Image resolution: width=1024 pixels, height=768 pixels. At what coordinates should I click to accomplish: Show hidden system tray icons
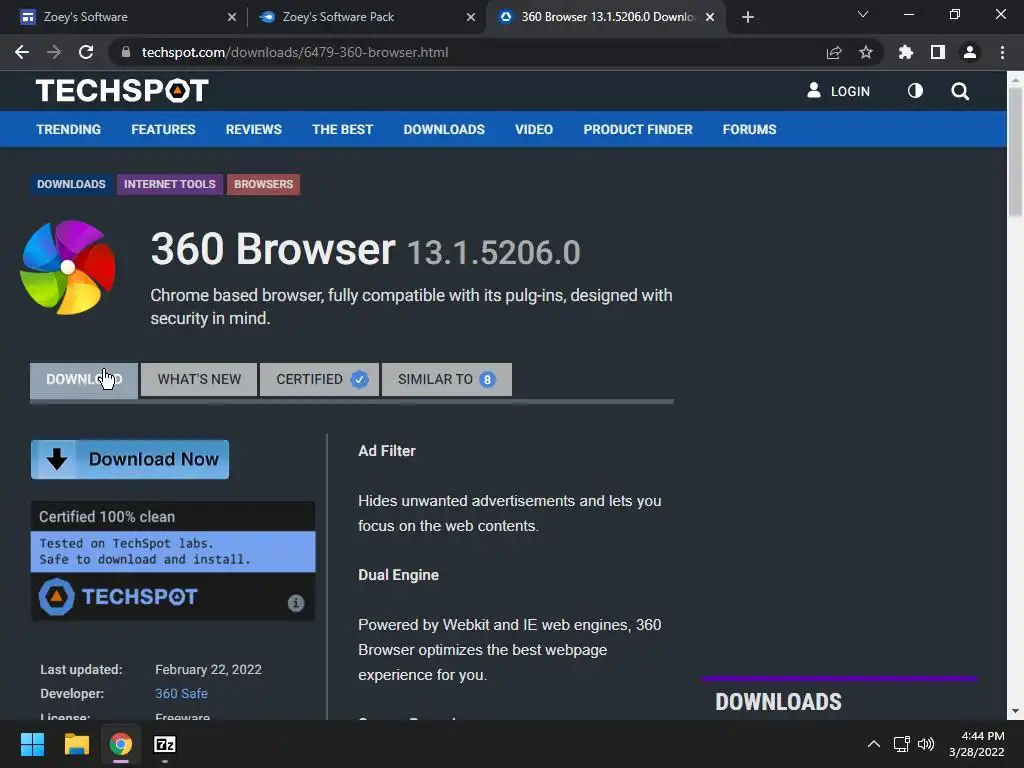(x=873, y=744)
